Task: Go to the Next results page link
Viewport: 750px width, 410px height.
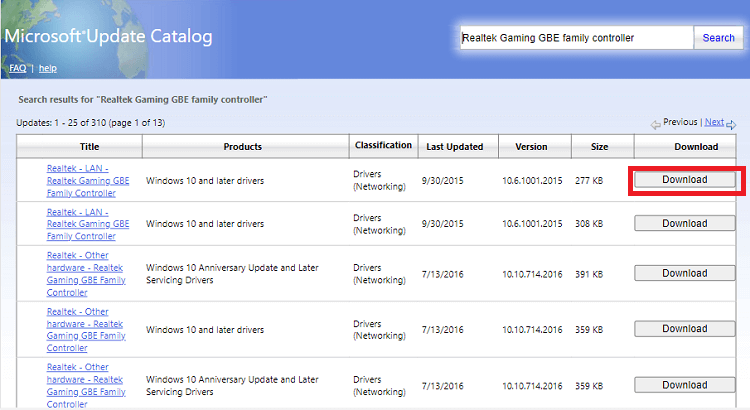Action: [x=713, y=122]
